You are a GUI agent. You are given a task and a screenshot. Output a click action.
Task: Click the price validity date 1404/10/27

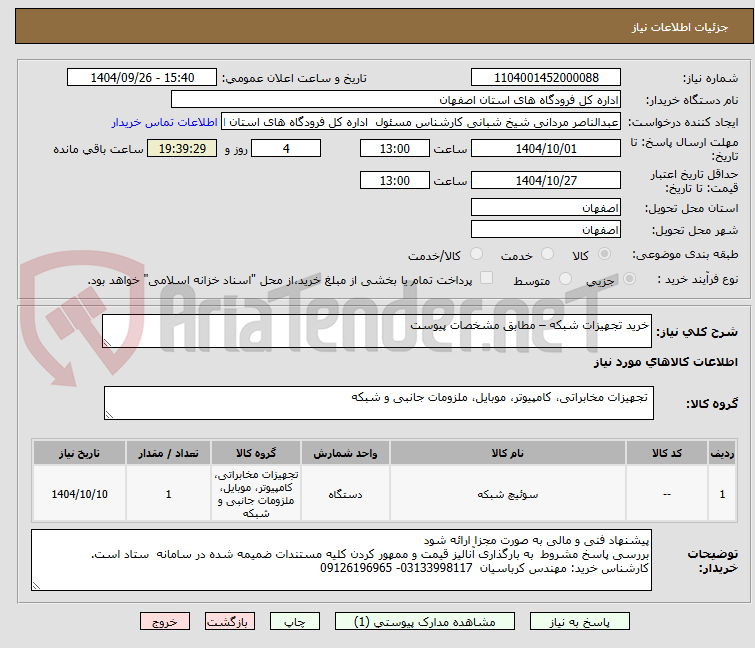[546, 181]
